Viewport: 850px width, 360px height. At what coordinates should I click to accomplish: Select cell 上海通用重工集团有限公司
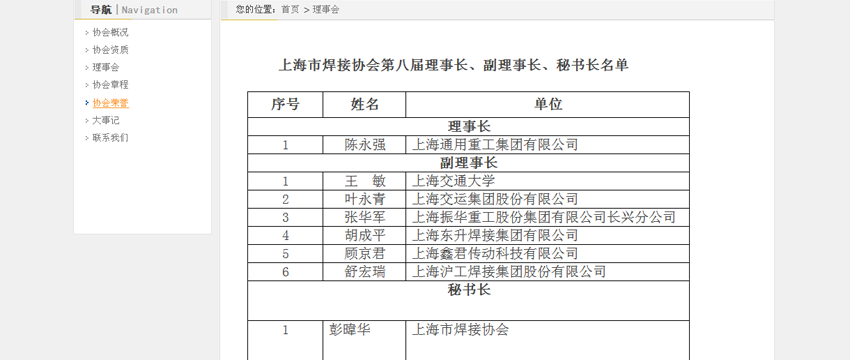point(548,145)
